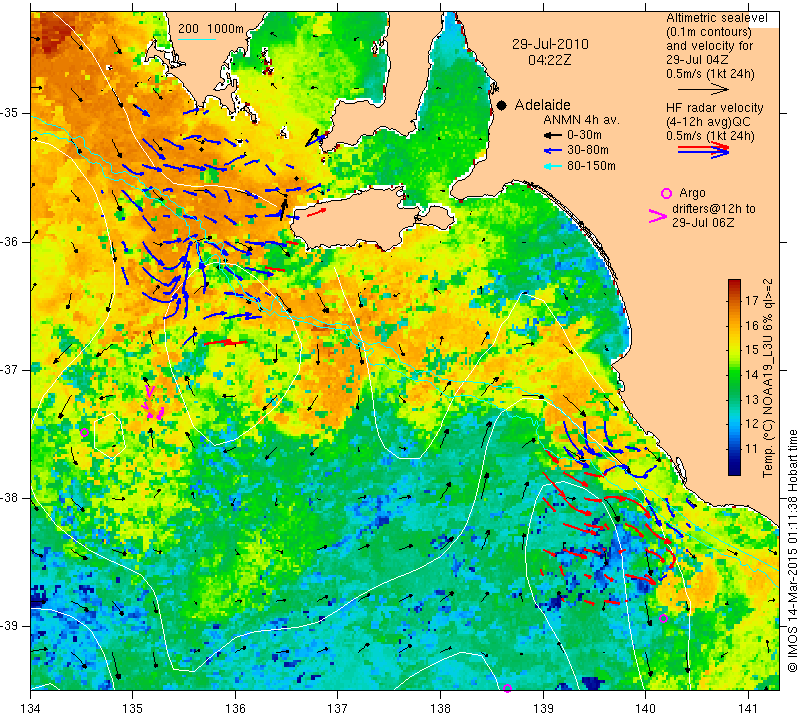Click the '141' longitude axis label

(x=748, y=709)
